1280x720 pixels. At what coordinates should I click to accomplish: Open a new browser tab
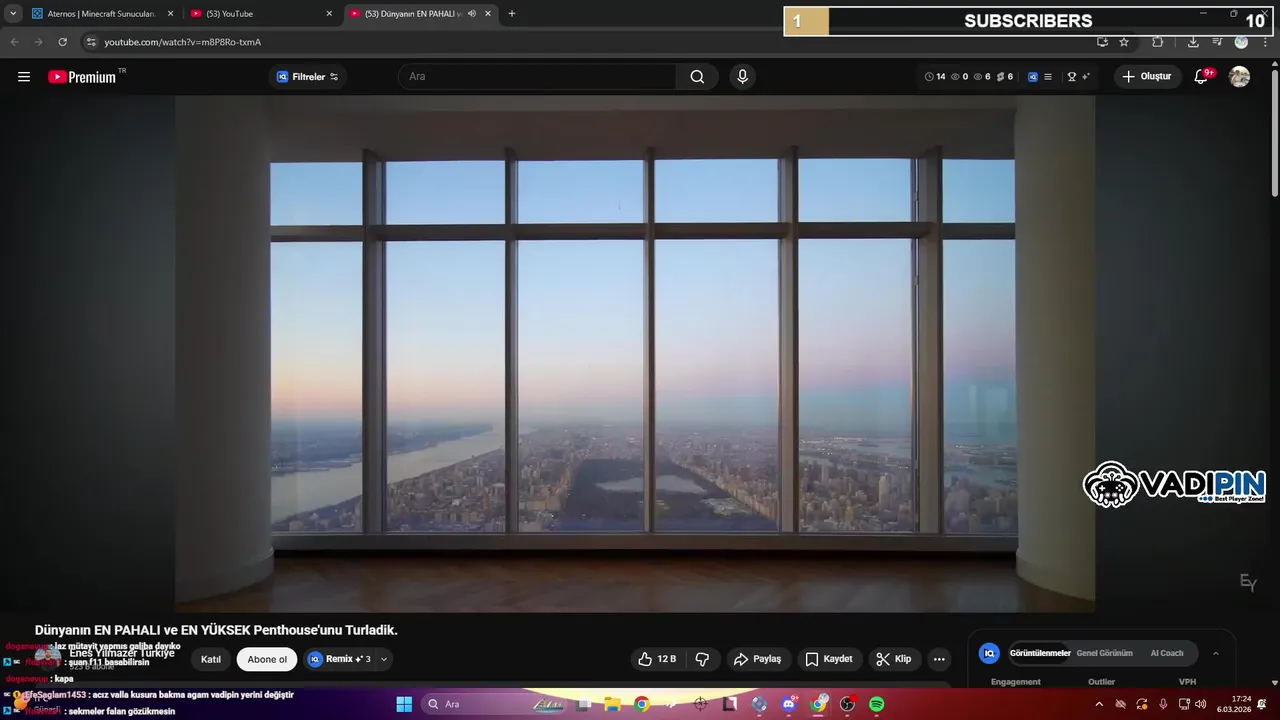pyautogui.click(x=512, y=14)
